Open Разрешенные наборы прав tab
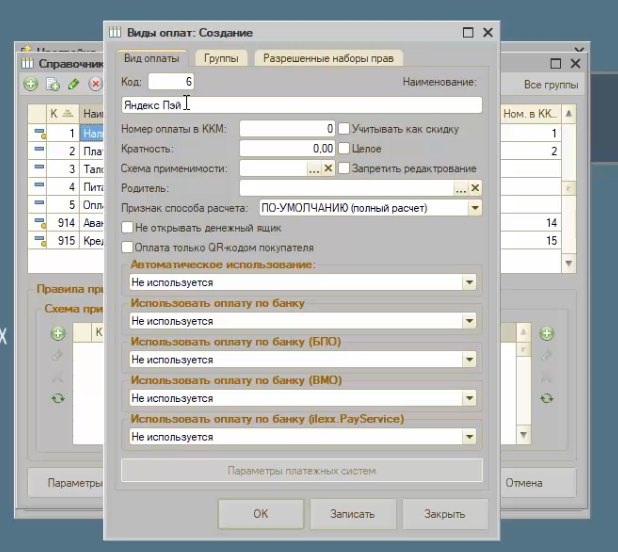618x552 pixels. [x=328, y=58]
